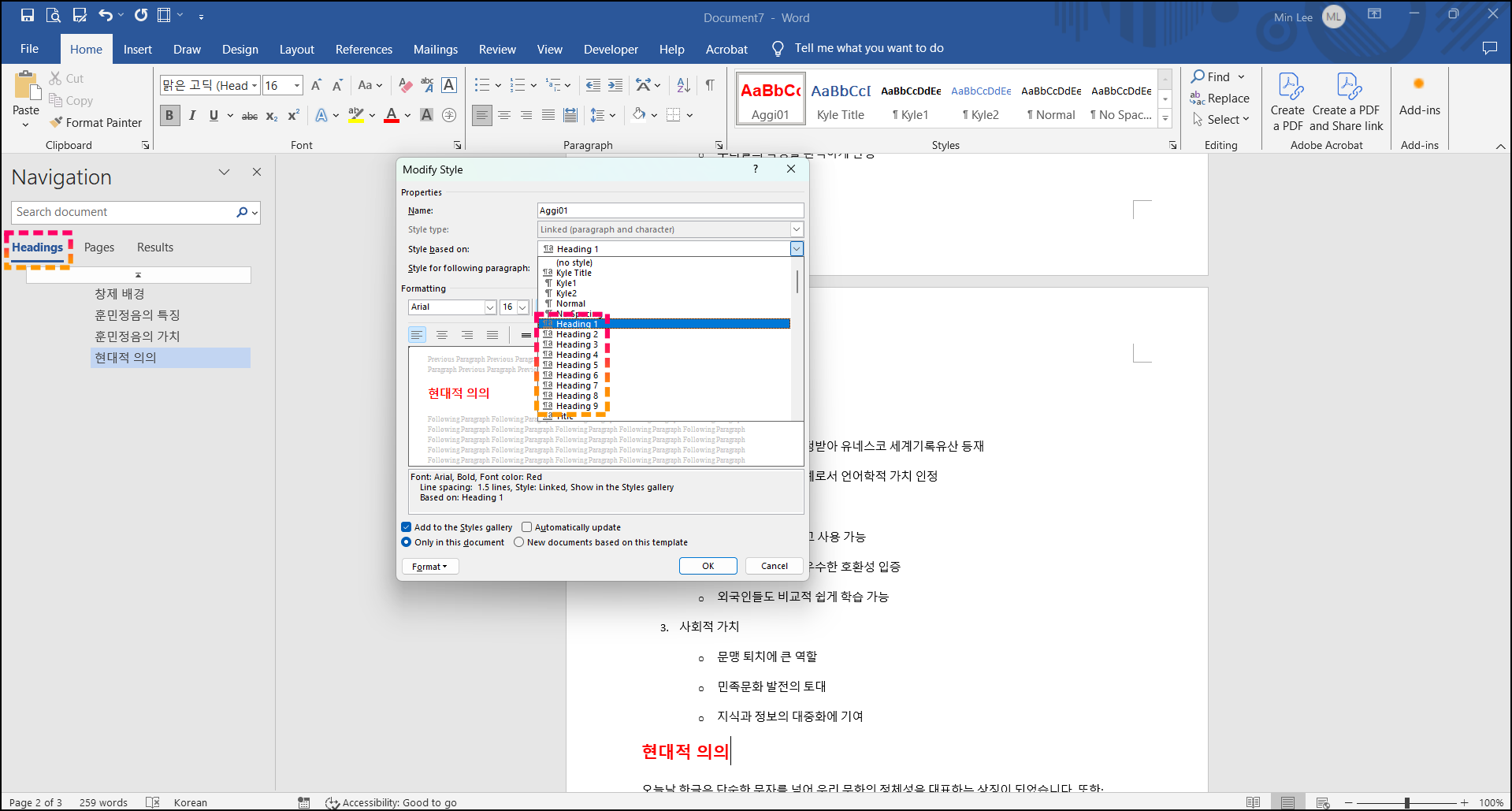Screen dimensions: 1512x811
Task: Click Shading paint bucket color button
Action: pyautogui.click(x=639, y=116)
